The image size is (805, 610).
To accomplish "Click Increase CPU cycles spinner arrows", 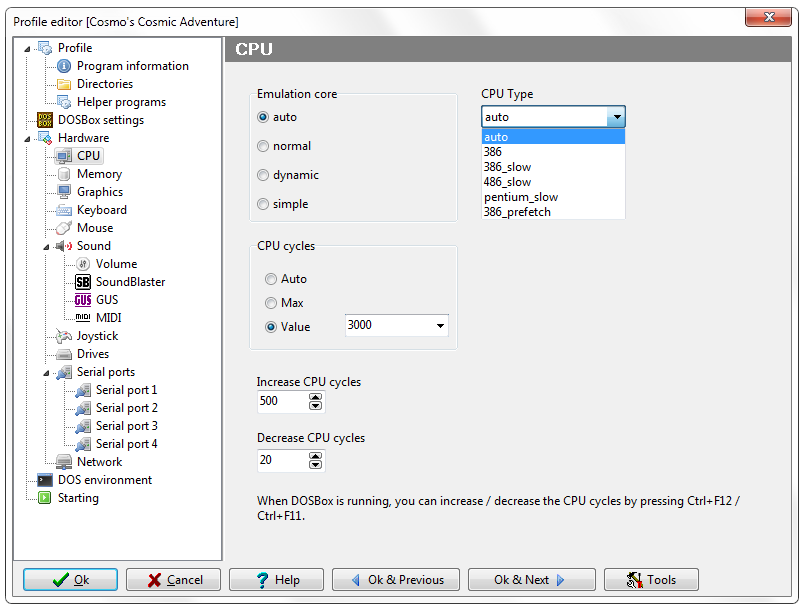I will click(x=315, y=402).
